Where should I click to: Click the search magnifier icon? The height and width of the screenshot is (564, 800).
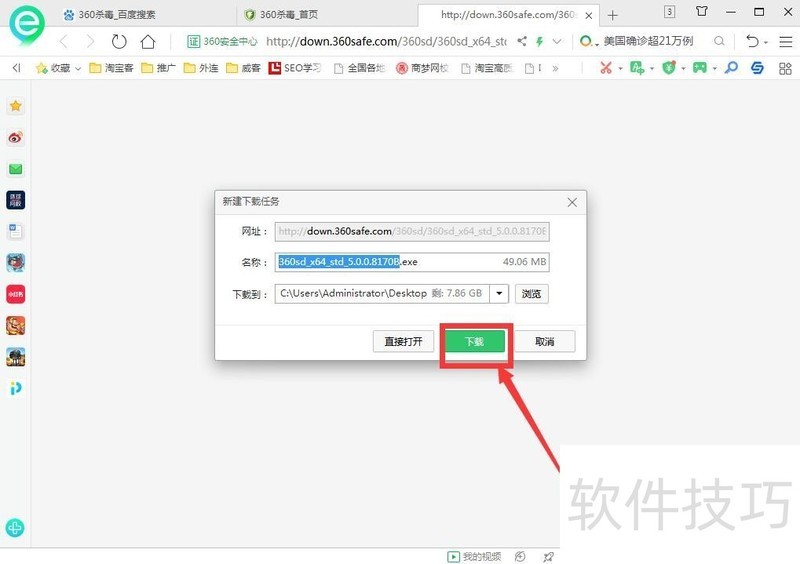[719, 41]
